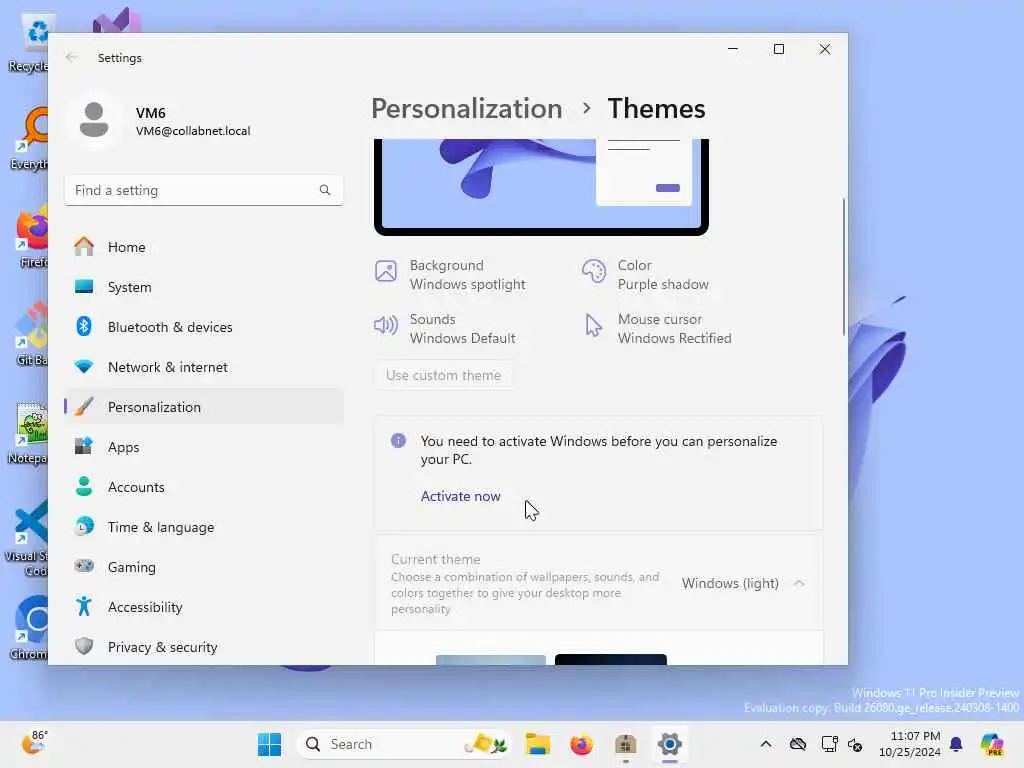Viewport: 1024px width, 768px height.
Task: Open Background Windows spotlight setting
Action: point(451,275)
